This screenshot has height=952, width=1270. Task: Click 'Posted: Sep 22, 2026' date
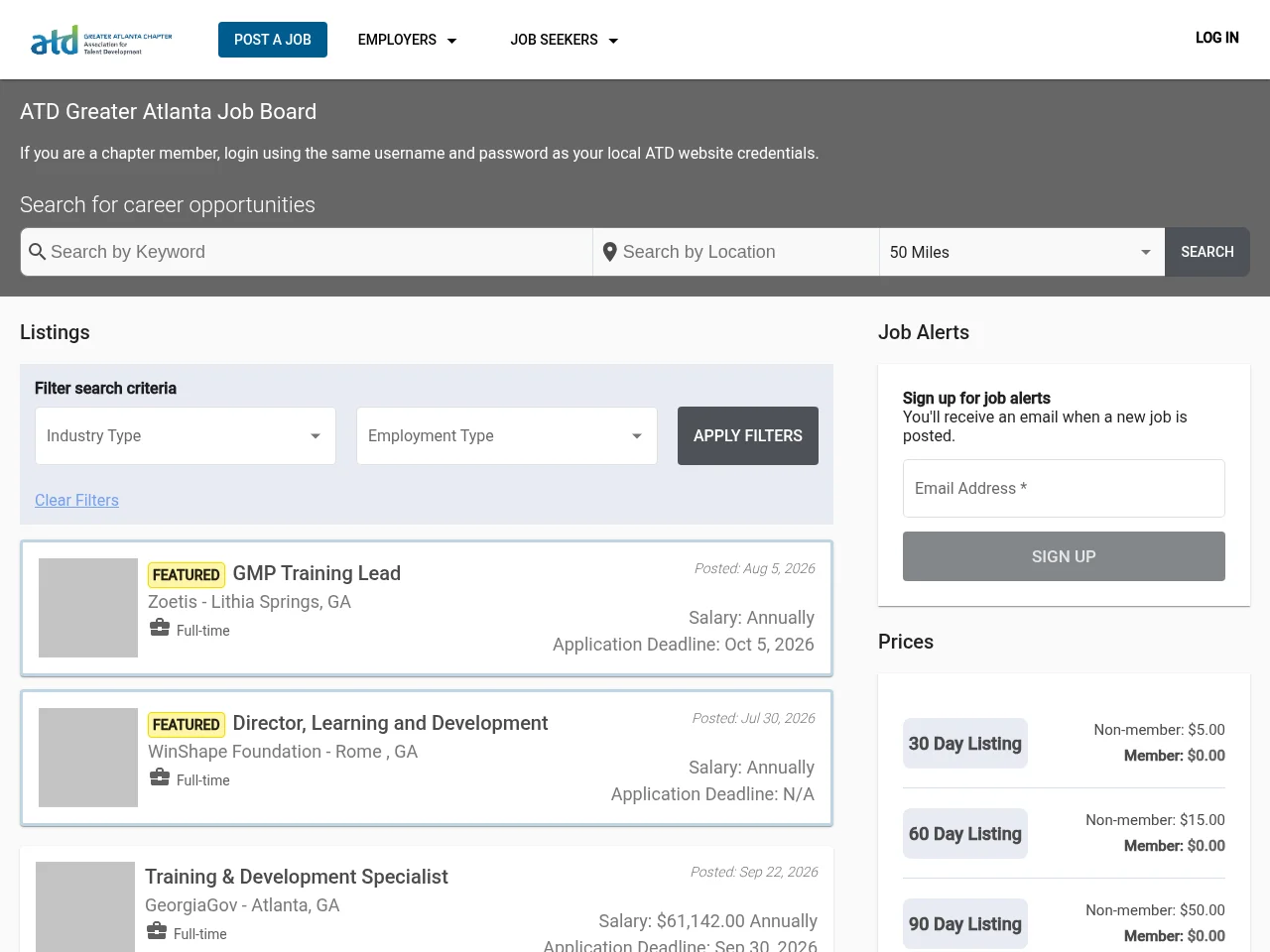click(754, 872)
